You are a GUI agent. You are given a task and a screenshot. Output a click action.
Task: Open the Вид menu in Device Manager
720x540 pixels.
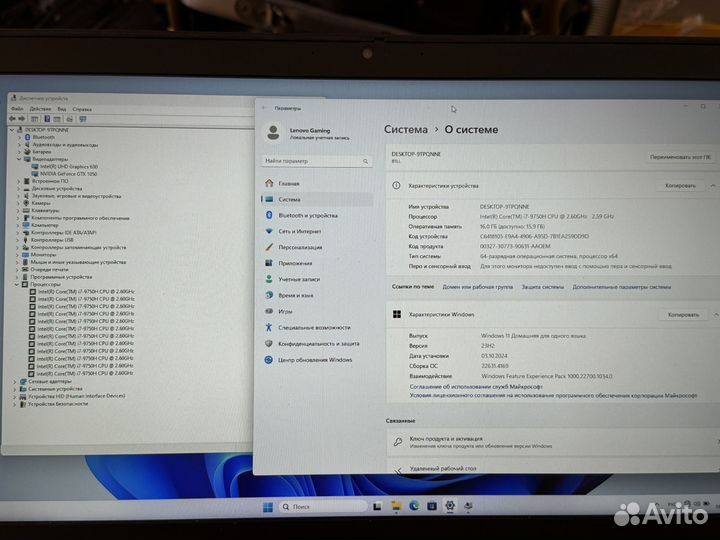[62, 109]
